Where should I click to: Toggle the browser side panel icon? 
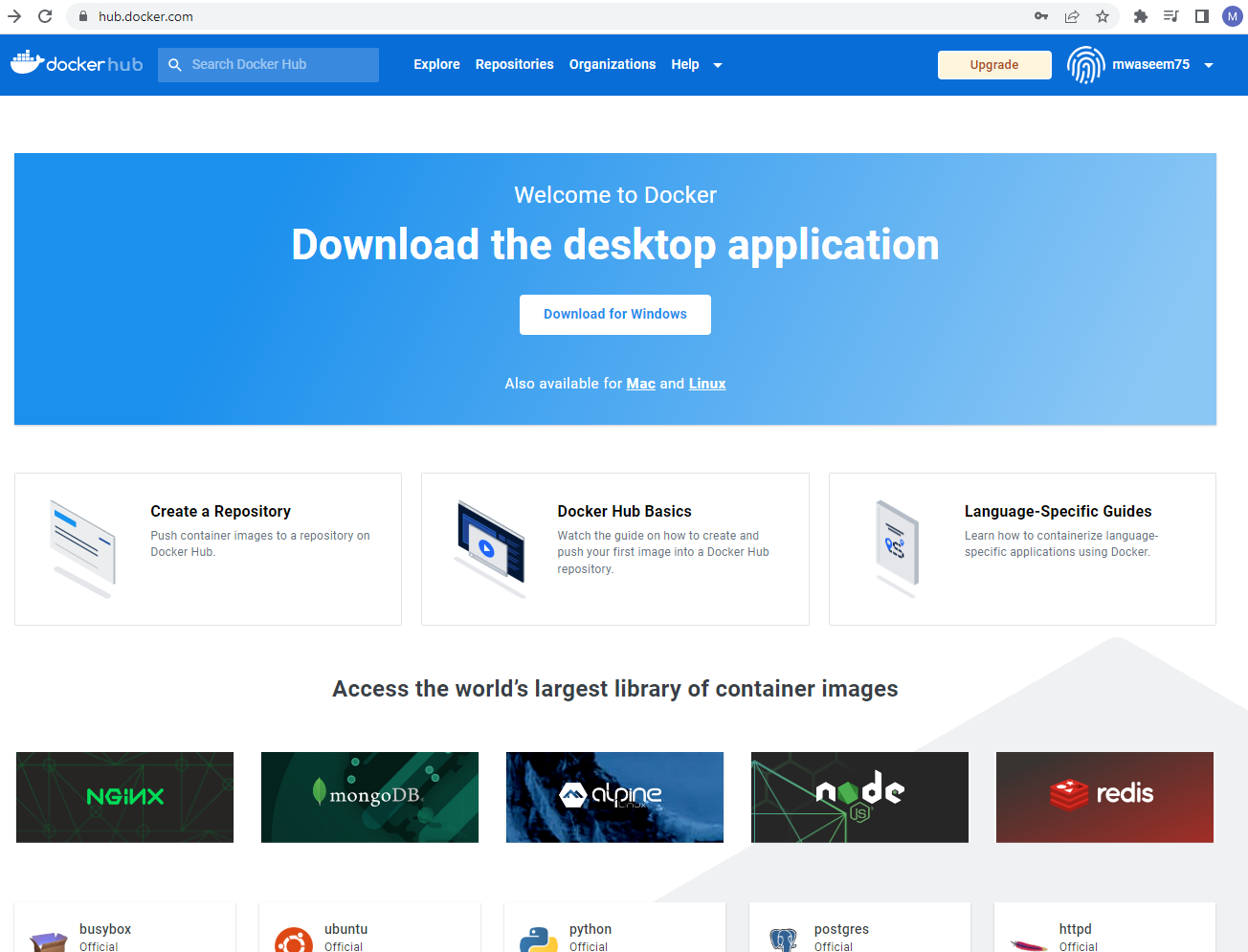(x=1202, y=16)
